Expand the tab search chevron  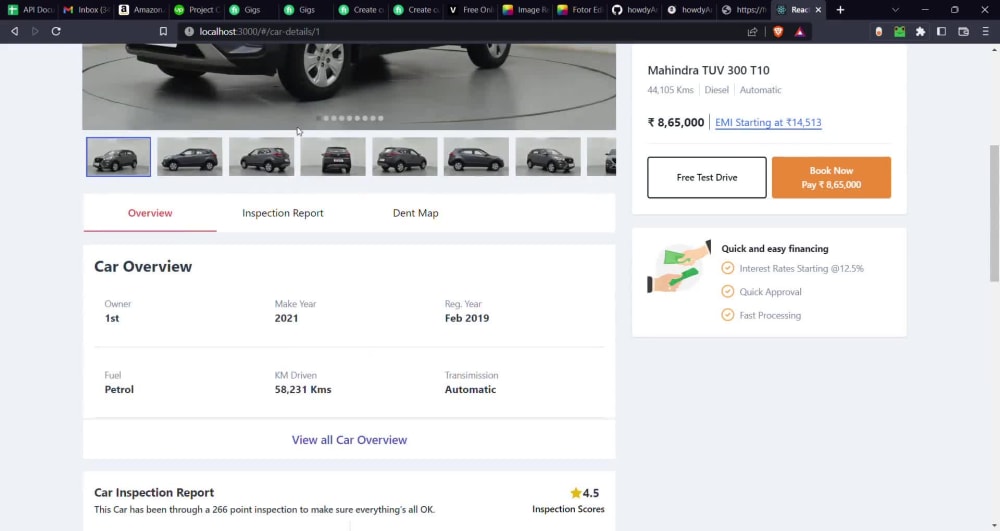[895, 10]
